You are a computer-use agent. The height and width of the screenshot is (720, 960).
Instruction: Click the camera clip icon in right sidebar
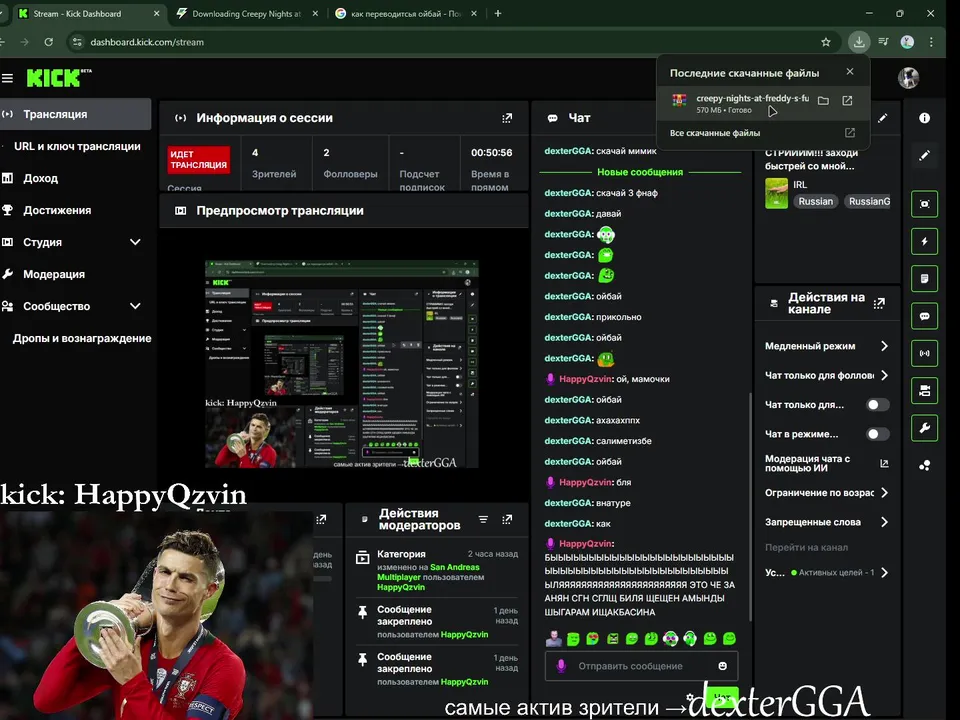(x=924, y=391)
